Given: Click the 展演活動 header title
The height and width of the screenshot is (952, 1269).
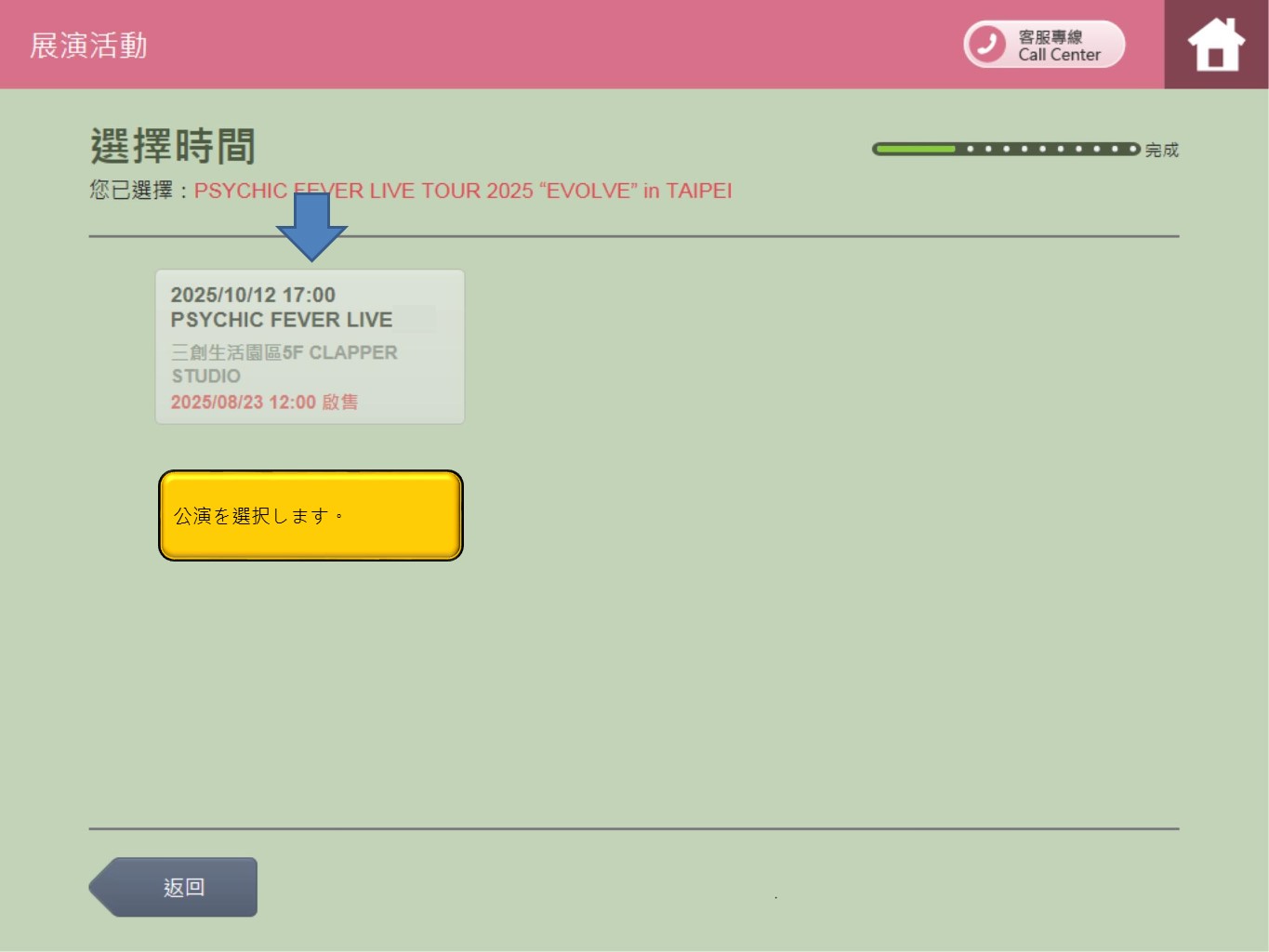Looking at the screenshot, I should click(x=88, y=46).
